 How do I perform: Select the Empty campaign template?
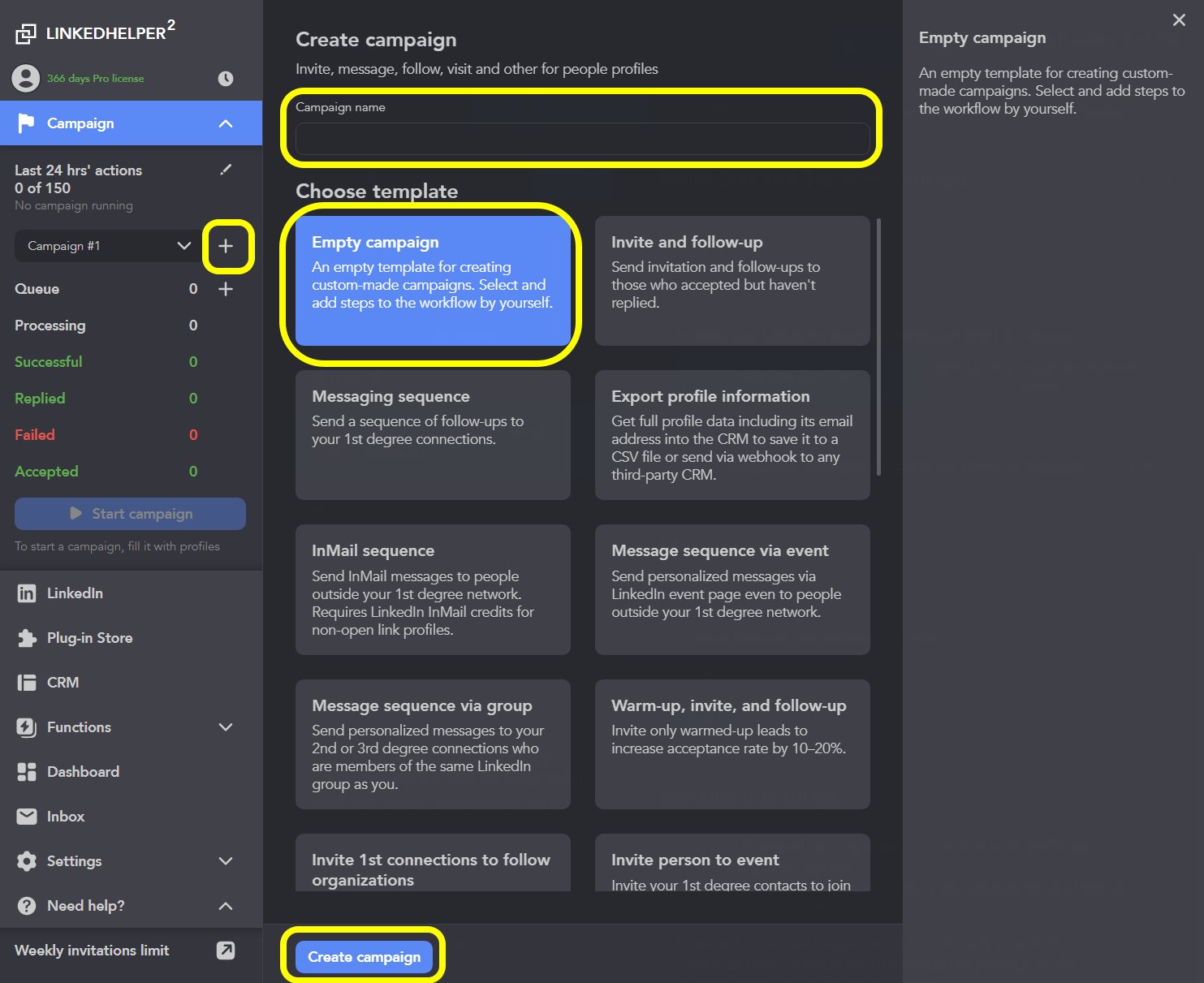433,281
